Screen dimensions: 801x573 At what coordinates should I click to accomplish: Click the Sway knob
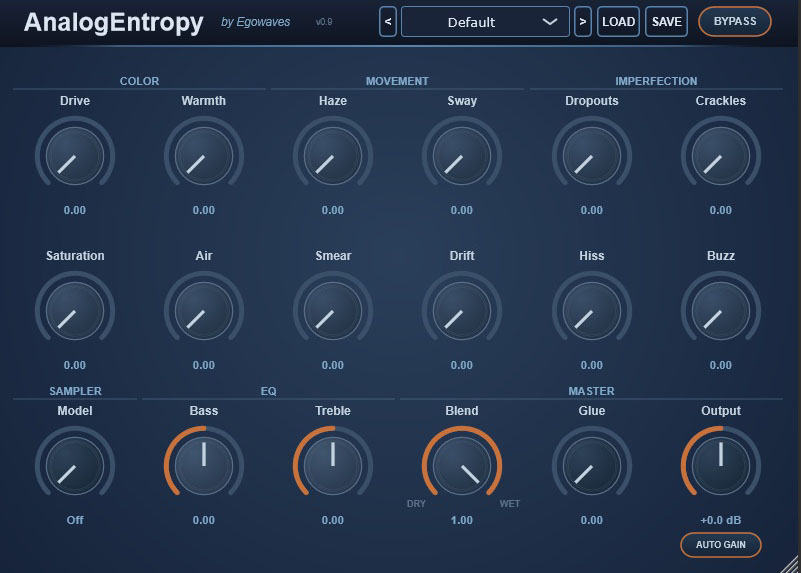coord(462,156)
